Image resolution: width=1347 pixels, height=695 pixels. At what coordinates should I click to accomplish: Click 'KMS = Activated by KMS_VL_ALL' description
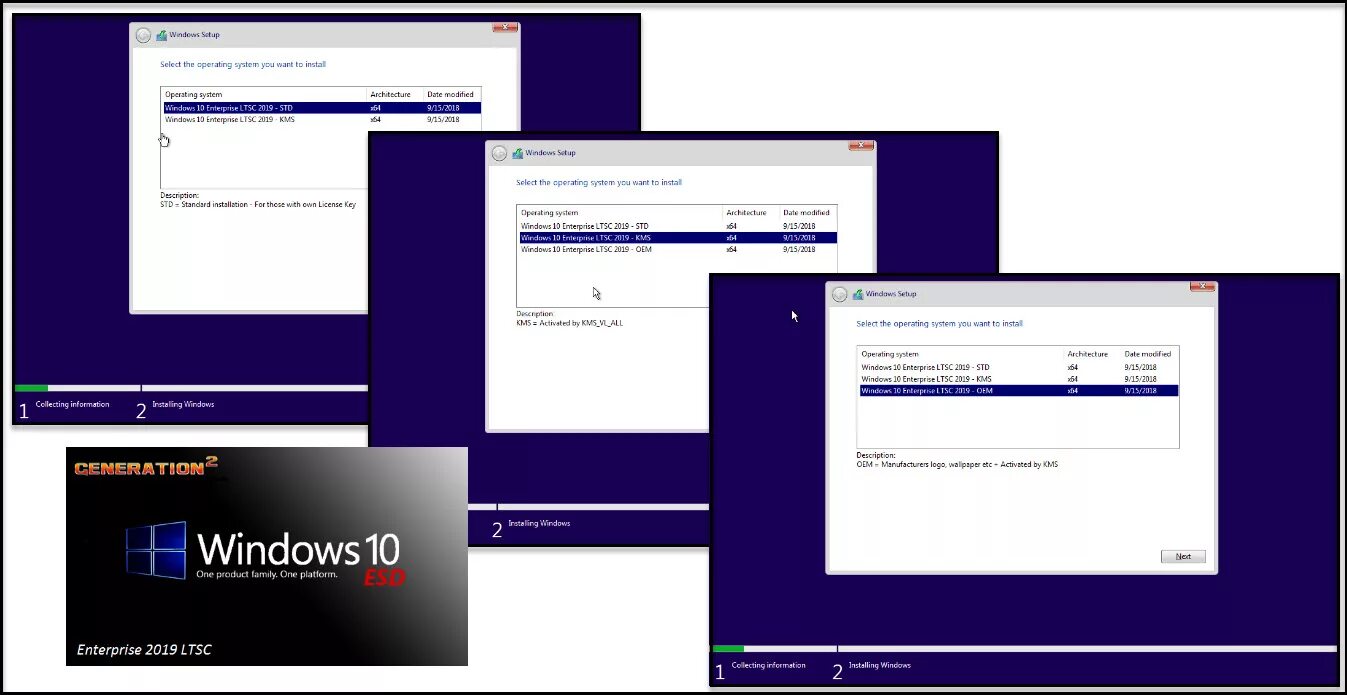tap(569, 323)
